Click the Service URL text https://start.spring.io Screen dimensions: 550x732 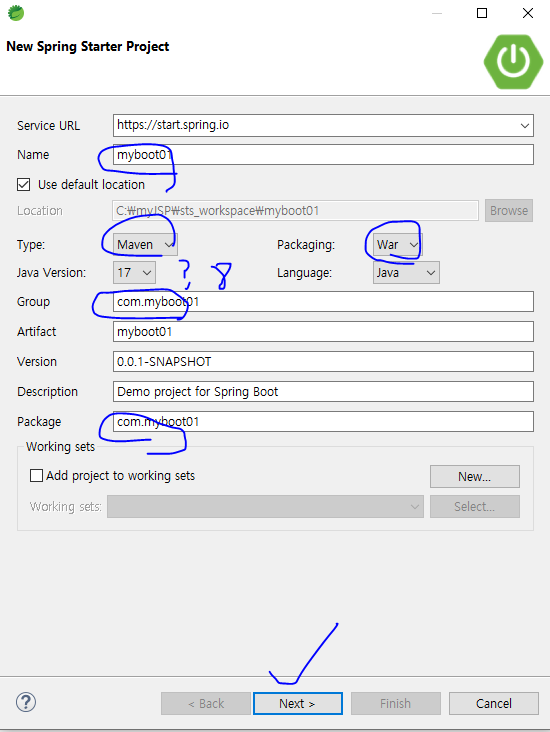pos(173,125)
